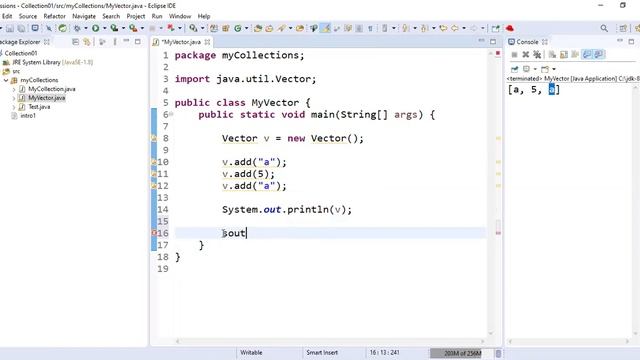Click the Debug bug icon
The image size is (640, 360).
pos(77,28)
